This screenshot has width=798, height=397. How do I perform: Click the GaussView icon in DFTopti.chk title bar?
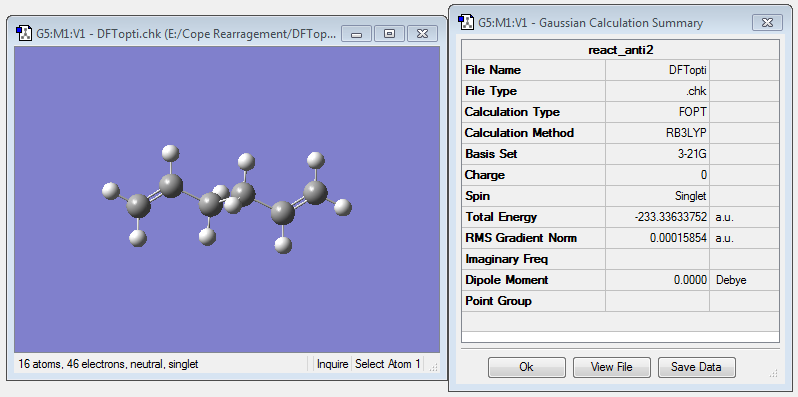point(23,34)
